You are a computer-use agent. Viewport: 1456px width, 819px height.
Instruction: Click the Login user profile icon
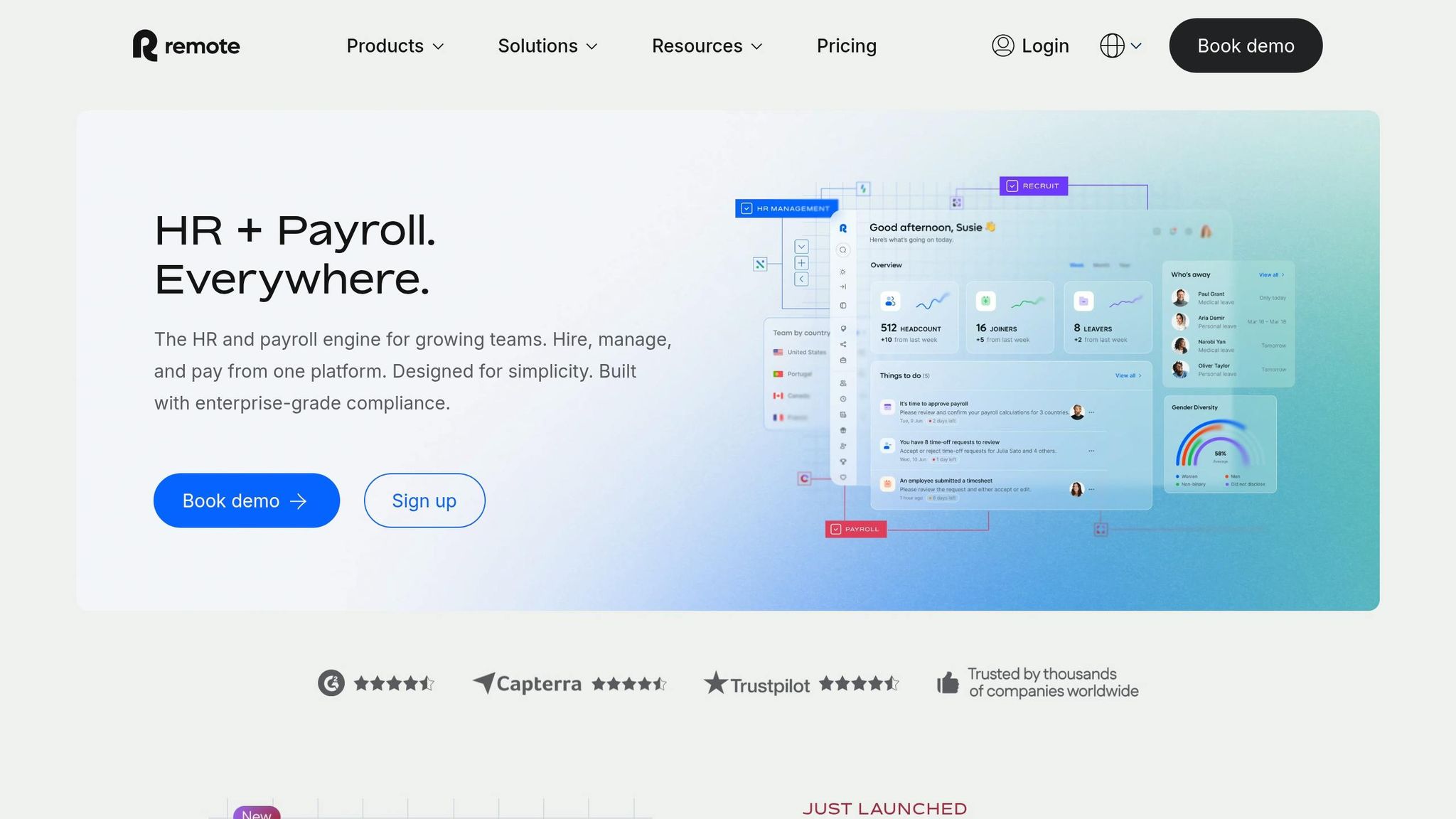[1002, 45]
